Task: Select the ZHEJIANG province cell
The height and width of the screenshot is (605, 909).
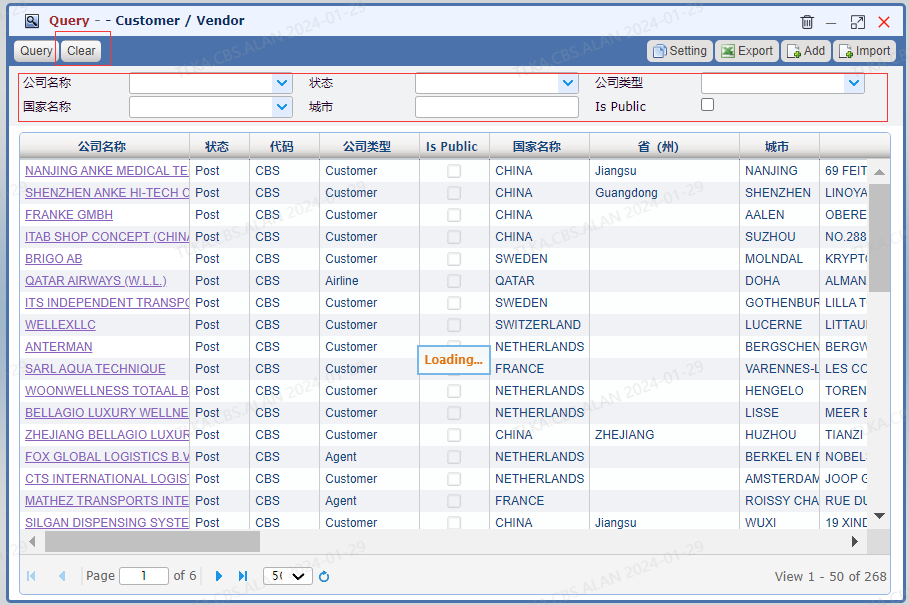Action: (664, 435)
